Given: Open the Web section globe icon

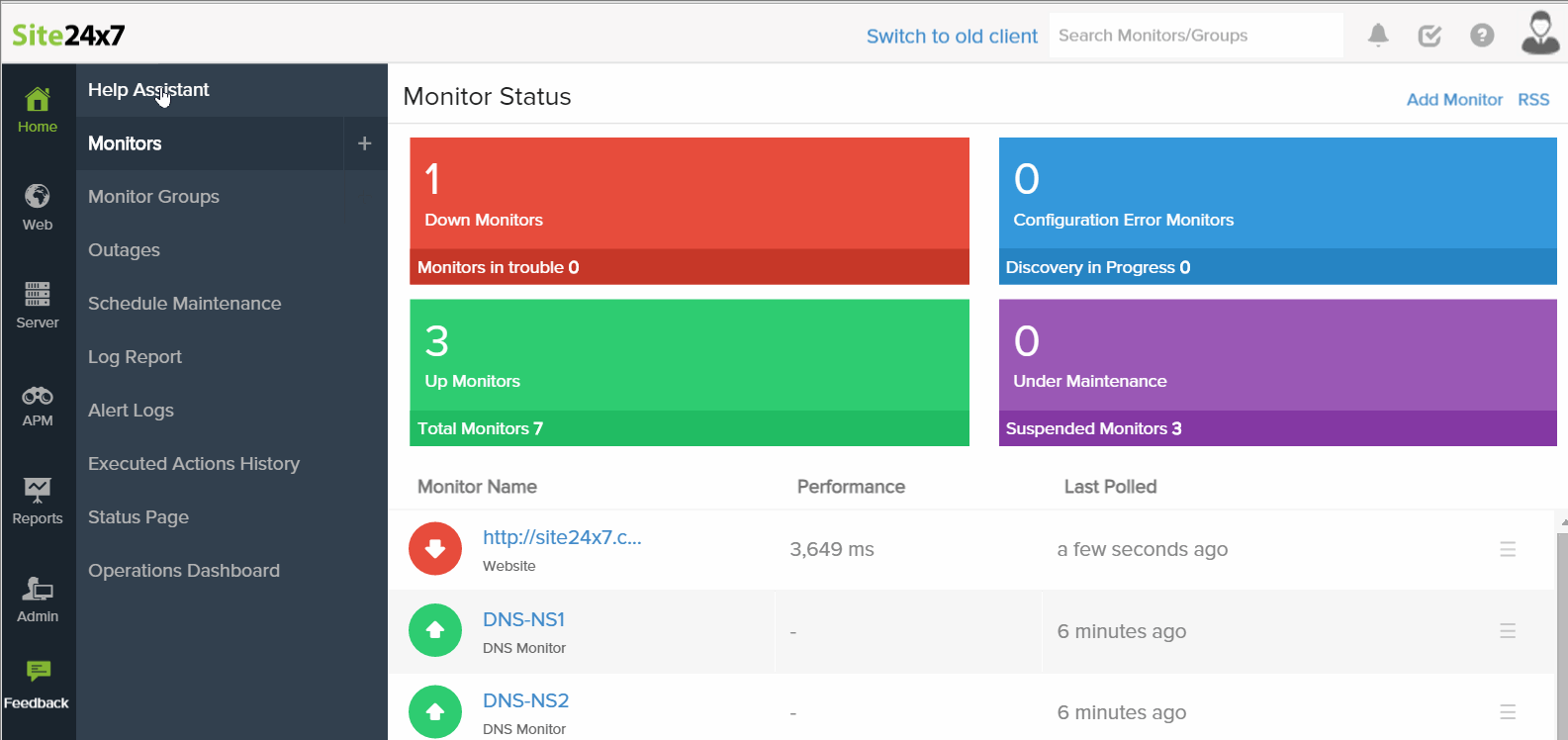Looking at the screenshot, I should tap(38, 196).
